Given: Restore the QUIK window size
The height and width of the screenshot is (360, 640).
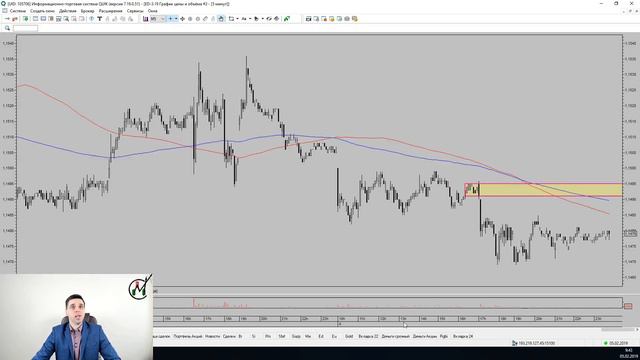Looking at the screenshot, I should [616, 3].
